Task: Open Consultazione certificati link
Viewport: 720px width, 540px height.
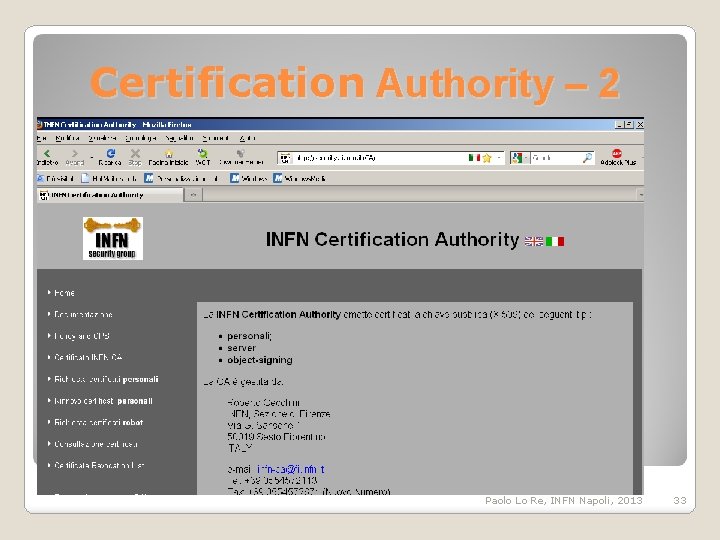Action: (96, 444)
